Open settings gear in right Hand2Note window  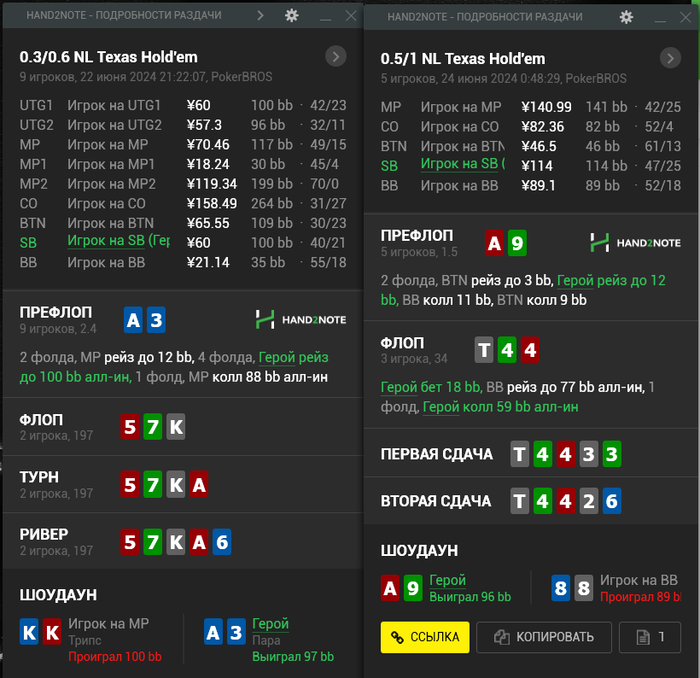(626, 17)
